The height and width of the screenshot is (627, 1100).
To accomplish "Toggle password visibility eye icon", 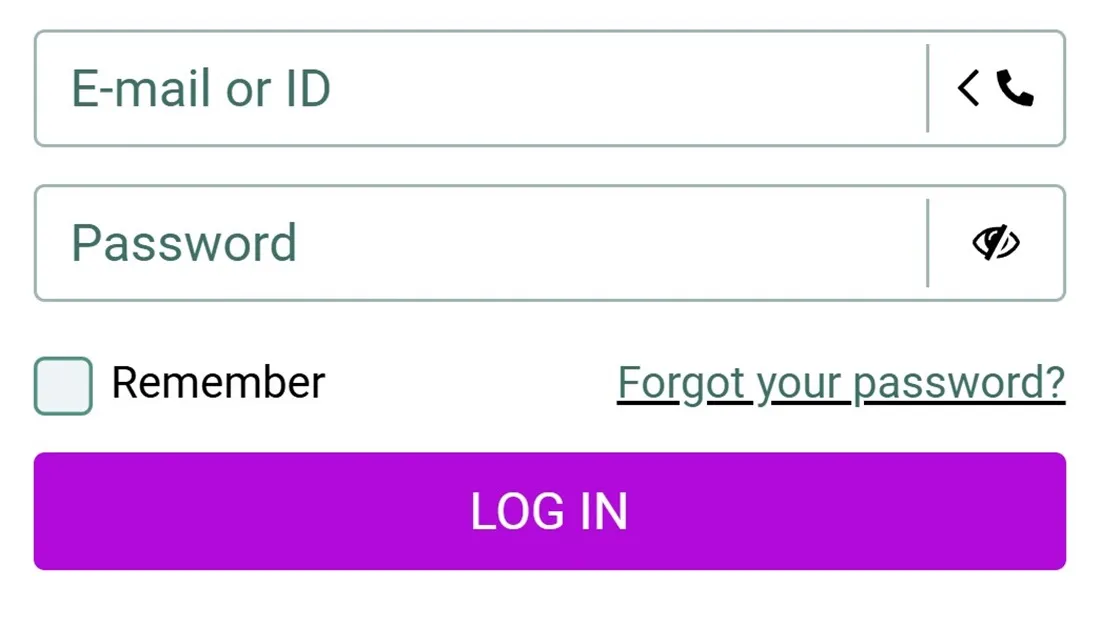I will click(995, 243).
